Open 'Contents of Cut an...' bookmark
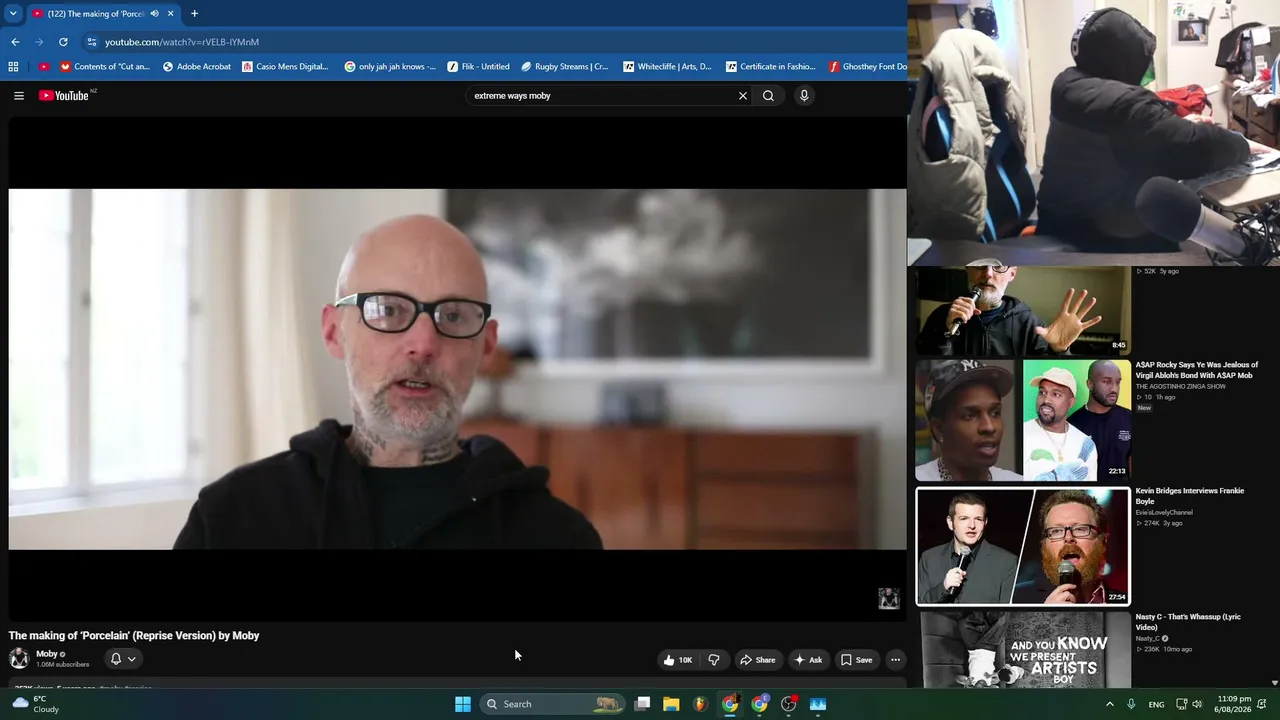 (105, 67)
